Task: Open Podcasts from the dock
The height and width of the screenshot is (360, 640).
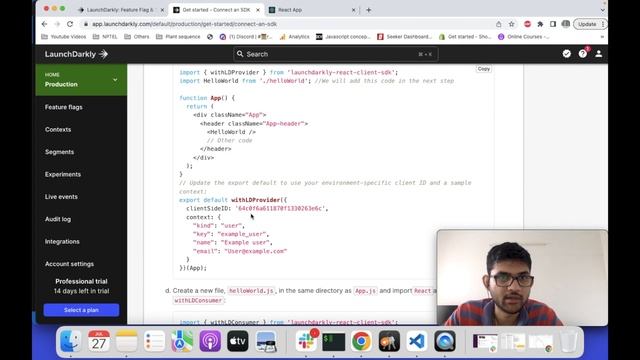Action: click(x=210, y=341)
